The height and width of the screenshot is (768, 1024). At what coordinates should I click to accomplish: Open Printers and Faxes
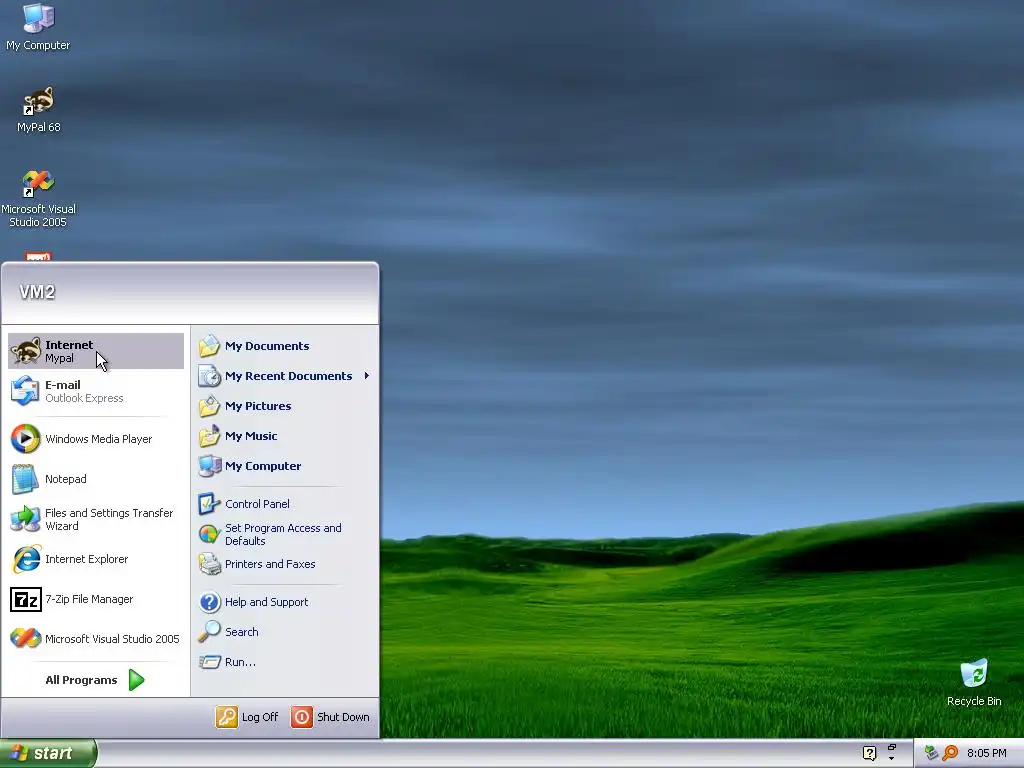point(285,564)
